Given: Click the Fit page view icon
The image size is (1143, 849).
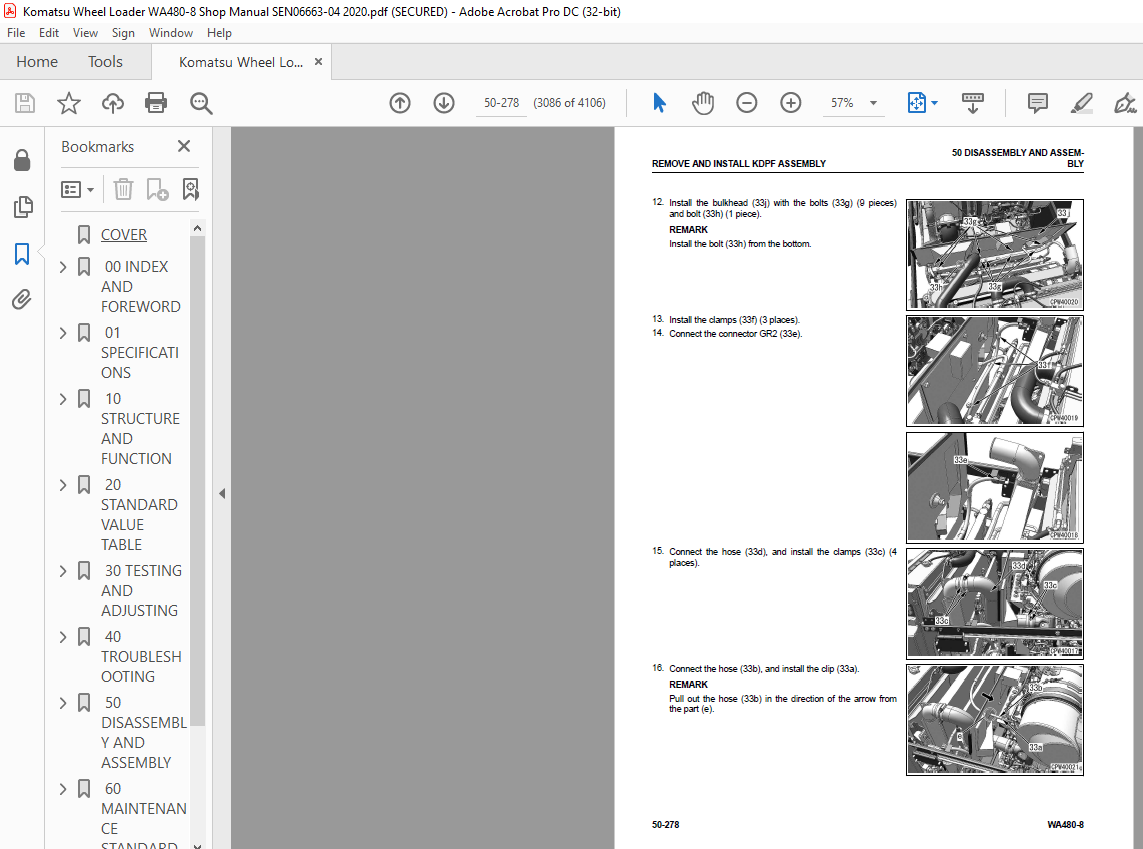Looking at the screenshot, I should [916, 103].
